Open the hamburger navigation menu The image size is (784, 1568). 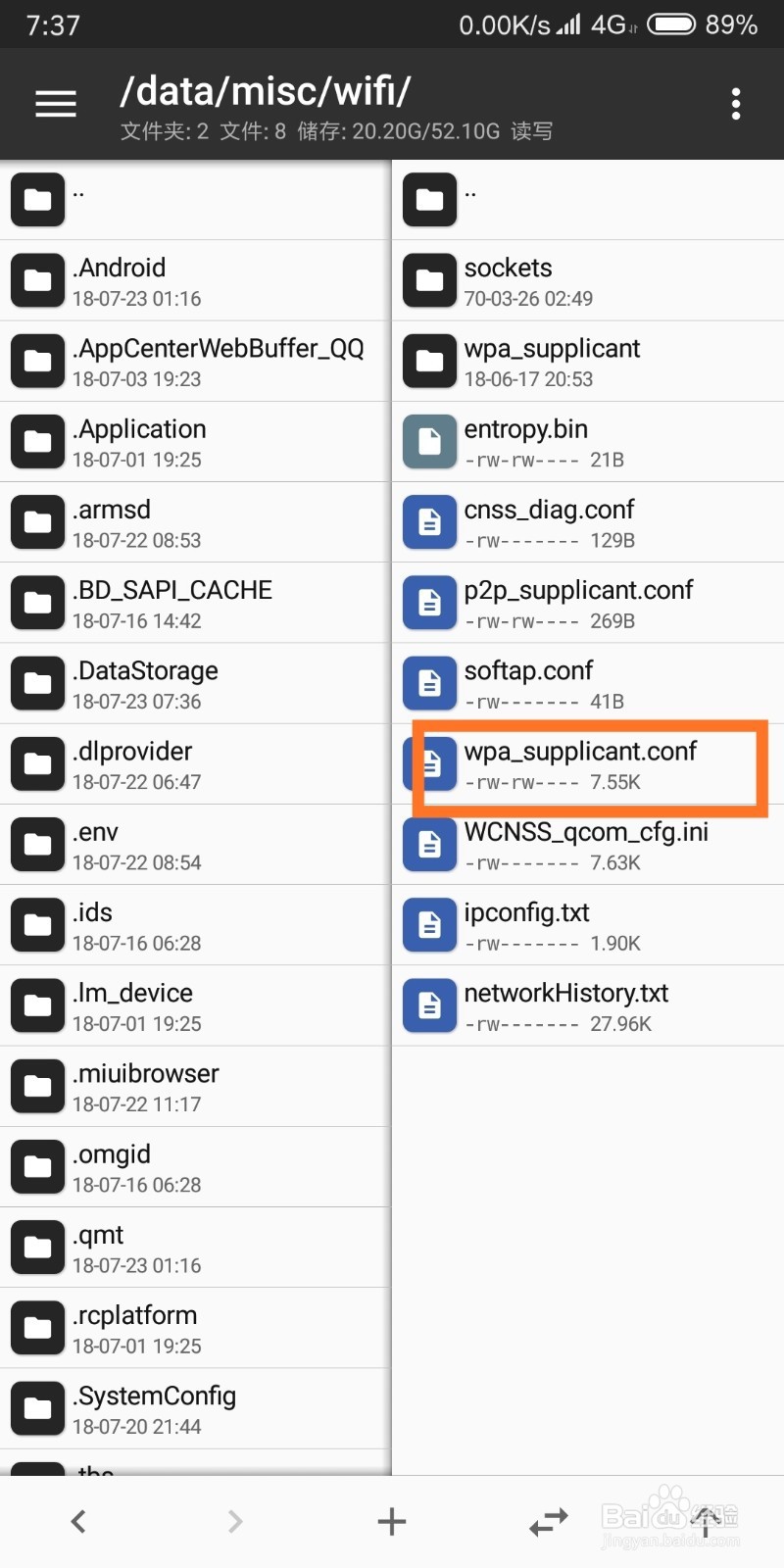click(56, 104)
